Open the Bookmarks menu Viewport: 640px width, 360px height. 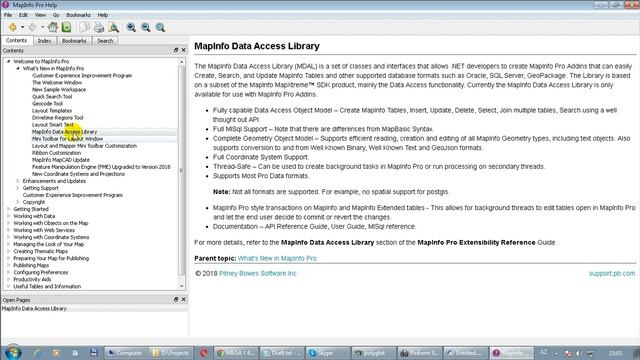click(78, 15)
